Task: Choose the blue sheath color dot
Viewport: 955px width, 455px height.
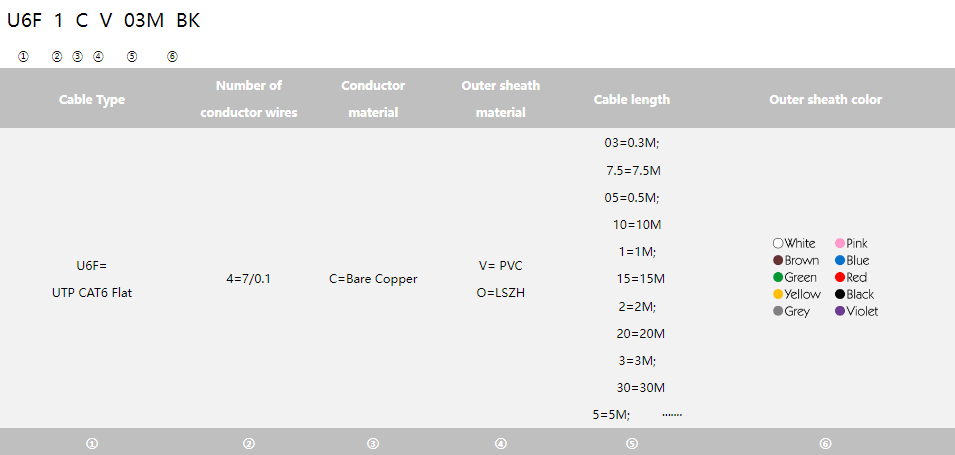Action: pyautogui.click(x=840, y=260)
